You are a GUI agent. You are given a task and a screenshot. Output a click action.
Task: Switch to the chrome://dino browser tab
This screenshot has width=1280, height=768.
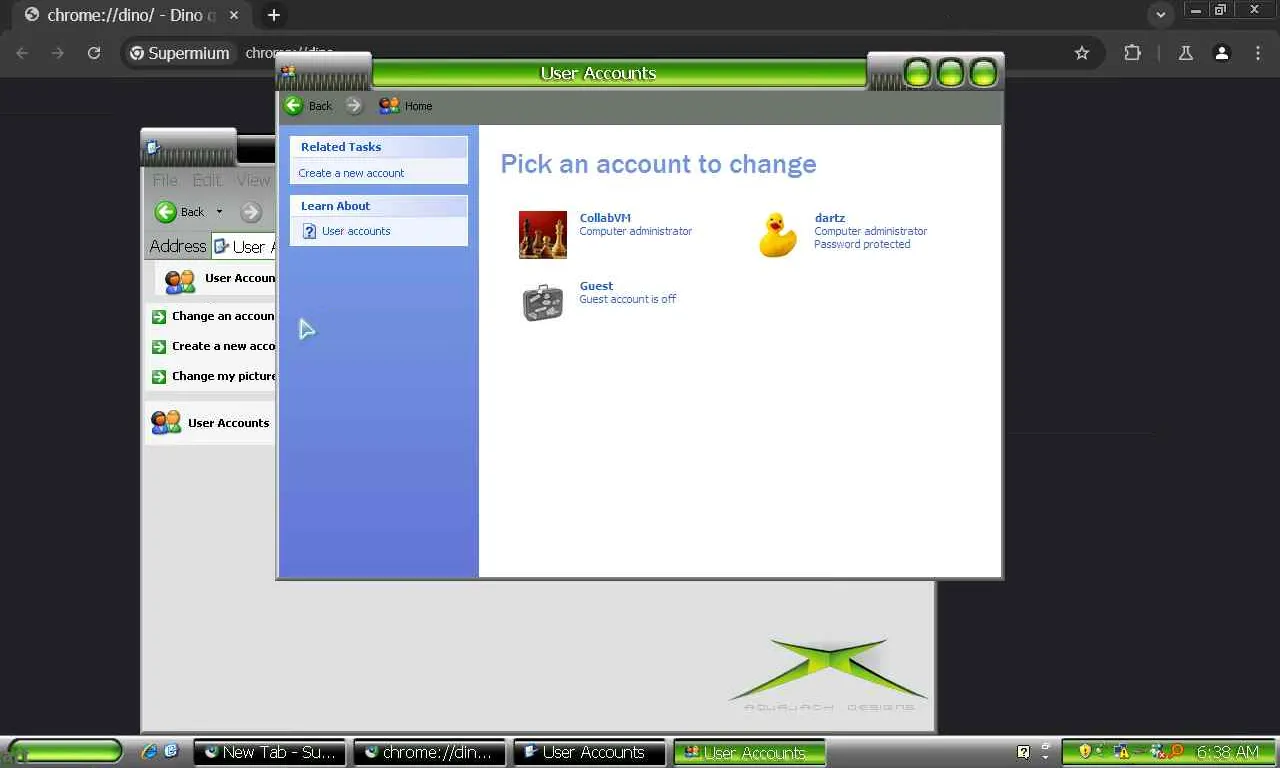[x=131, y=15]
